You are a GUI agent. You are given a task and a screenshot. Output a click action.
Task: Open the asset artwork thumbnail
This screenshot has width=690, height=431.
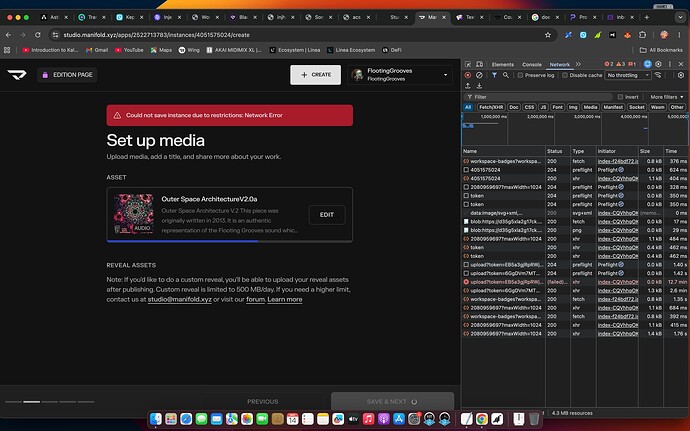click(134, 214)
